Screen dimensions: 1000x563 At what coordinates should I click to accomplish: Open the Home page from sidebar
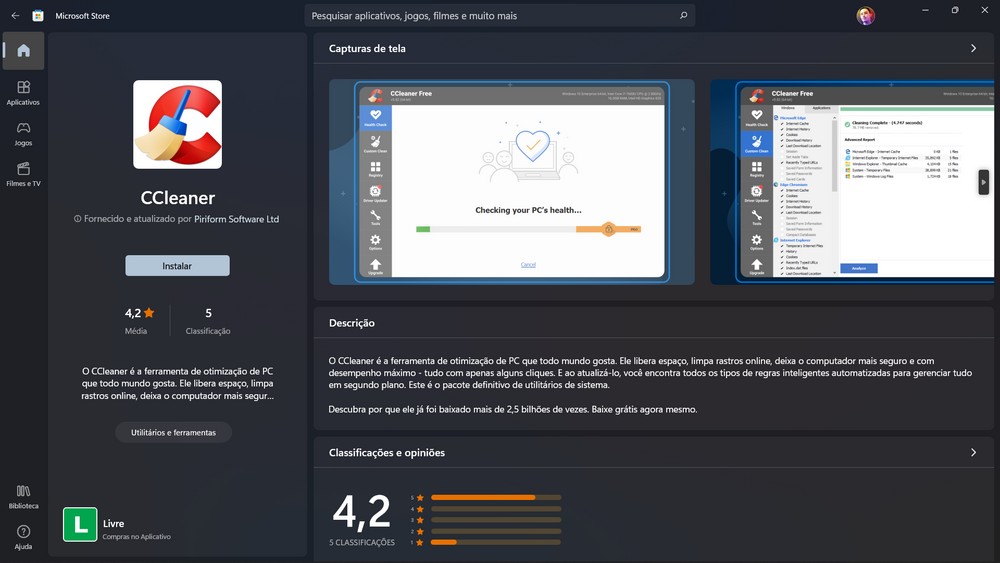tap(23, 51)
